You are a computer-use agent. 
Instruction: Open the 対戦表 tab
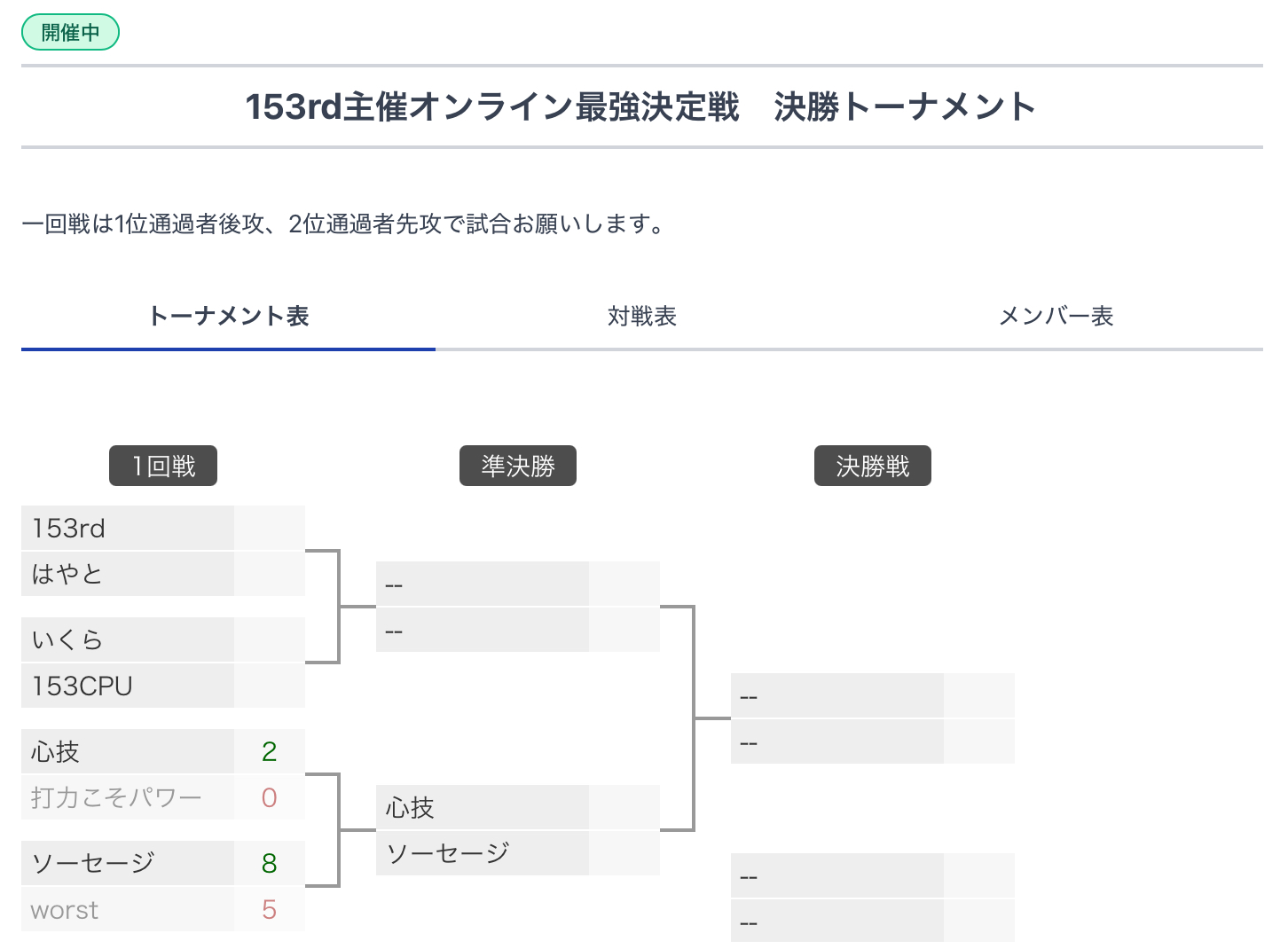pyautogui.click(x=642, y=316)
